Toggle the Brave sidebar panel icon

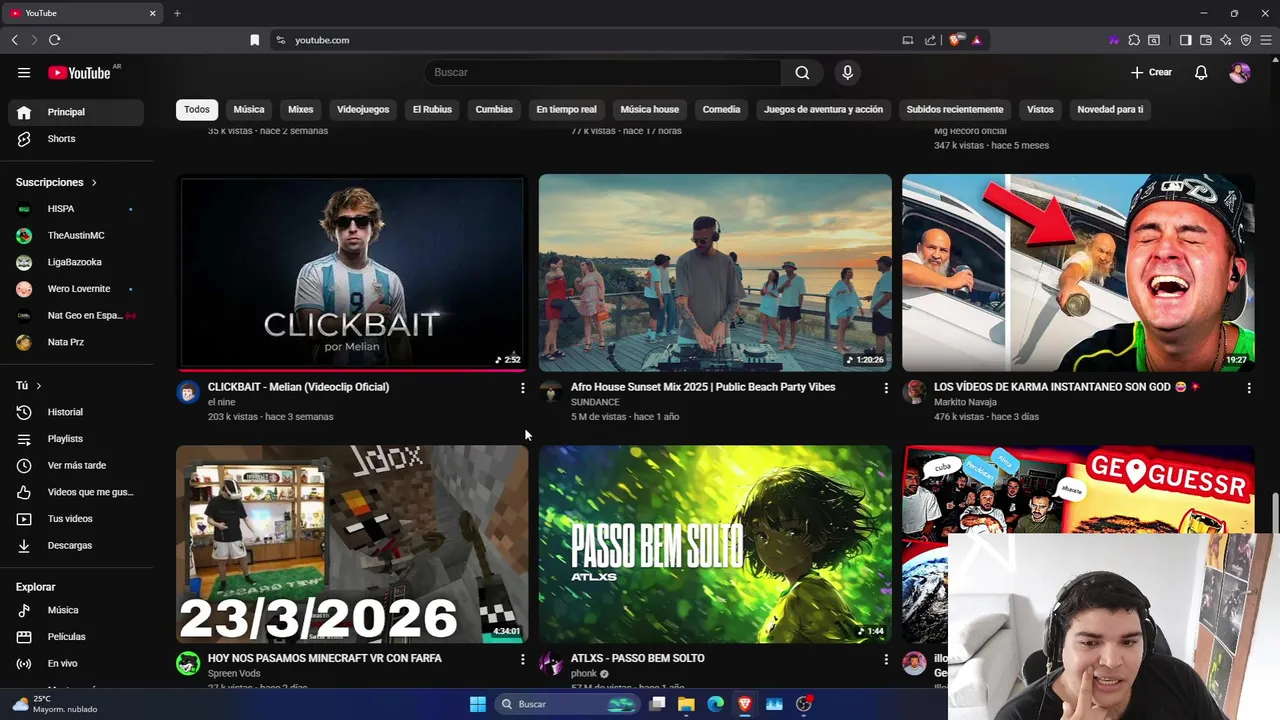tap(1185, 40)
